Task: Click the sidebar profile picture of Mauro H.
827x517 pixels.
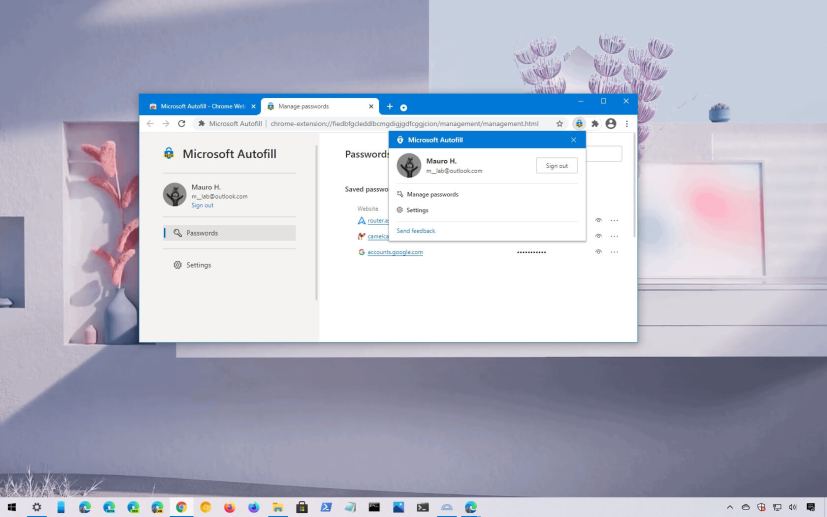Action: [x=175, y=195]
